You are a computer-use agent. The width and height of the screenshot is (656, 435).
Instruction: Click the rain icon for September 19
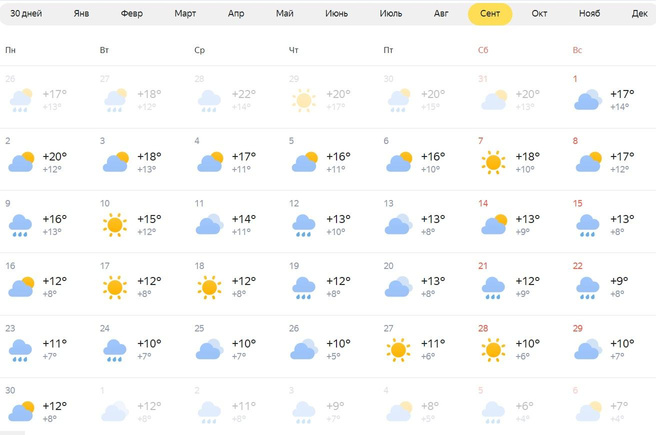point(303,288)
